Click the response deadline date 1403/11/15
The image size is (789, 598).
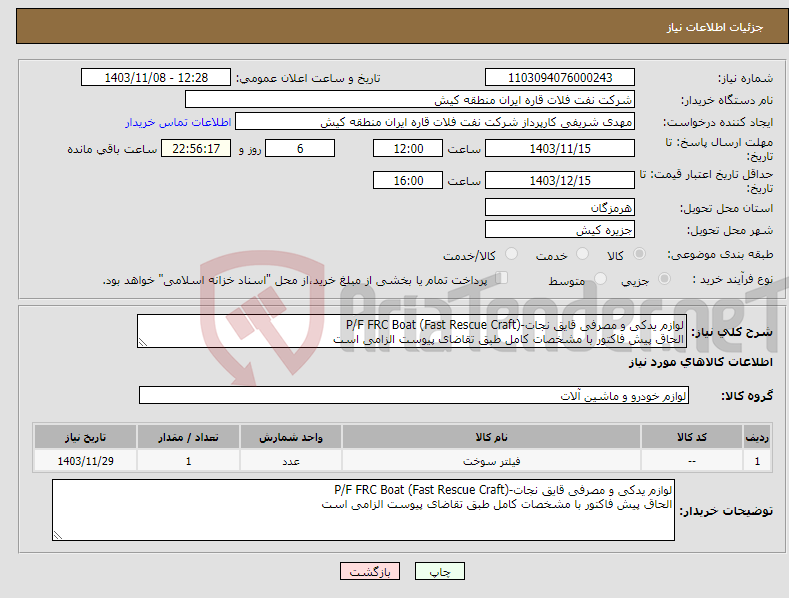click(x=560, y=148)
